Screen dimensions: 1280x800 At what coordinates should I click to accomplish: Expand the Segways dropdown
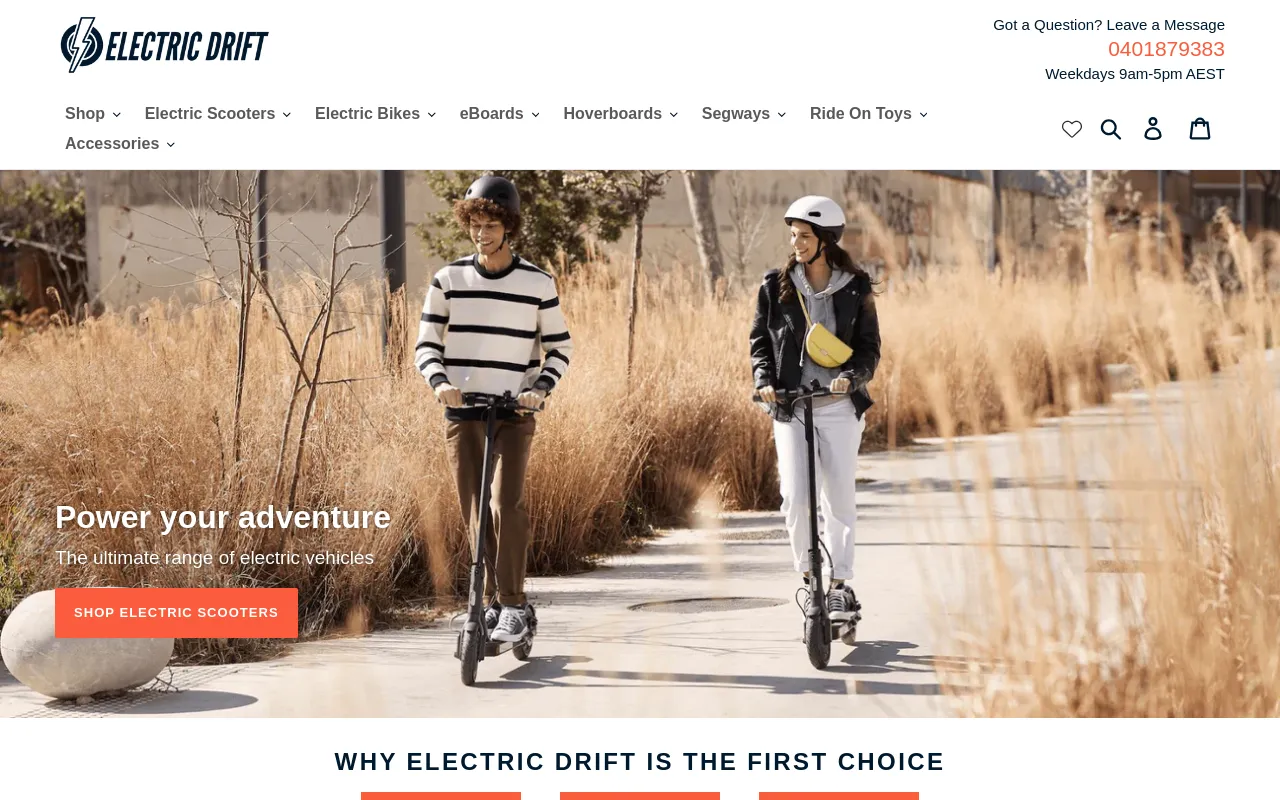coord(743,114)
